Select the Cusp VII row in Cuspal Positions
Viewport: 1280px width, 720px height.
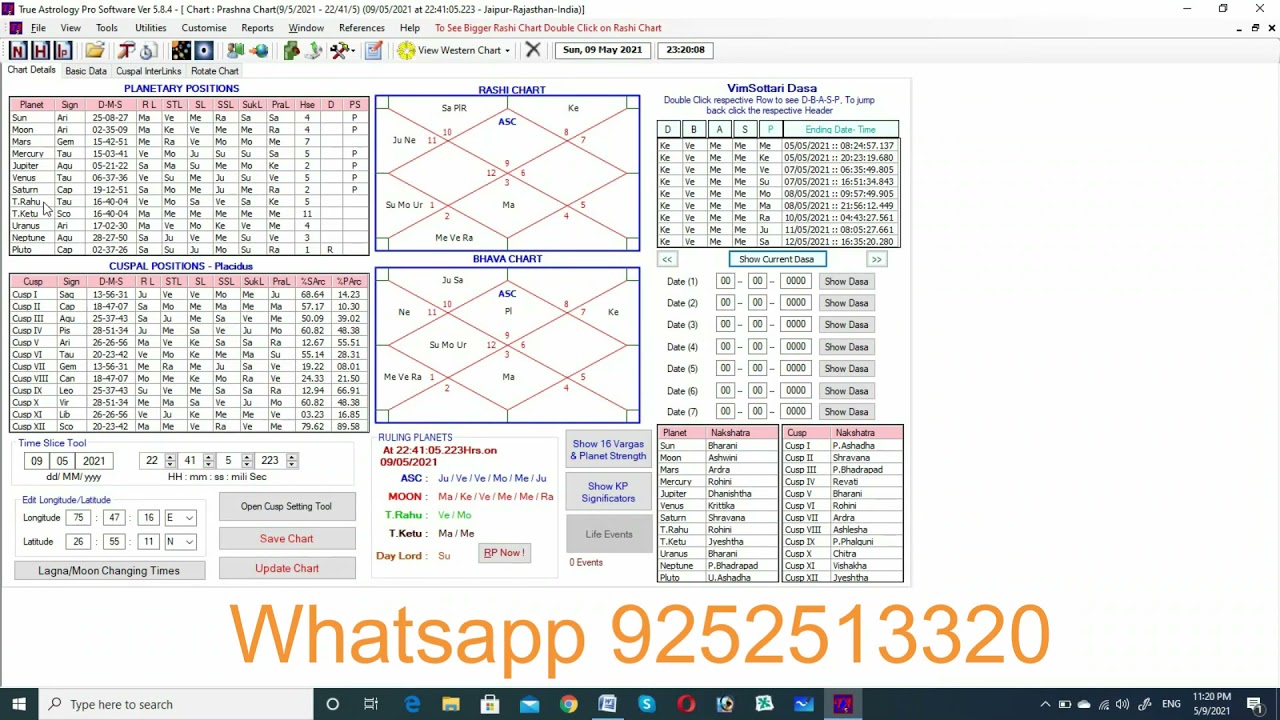point(189,367)
